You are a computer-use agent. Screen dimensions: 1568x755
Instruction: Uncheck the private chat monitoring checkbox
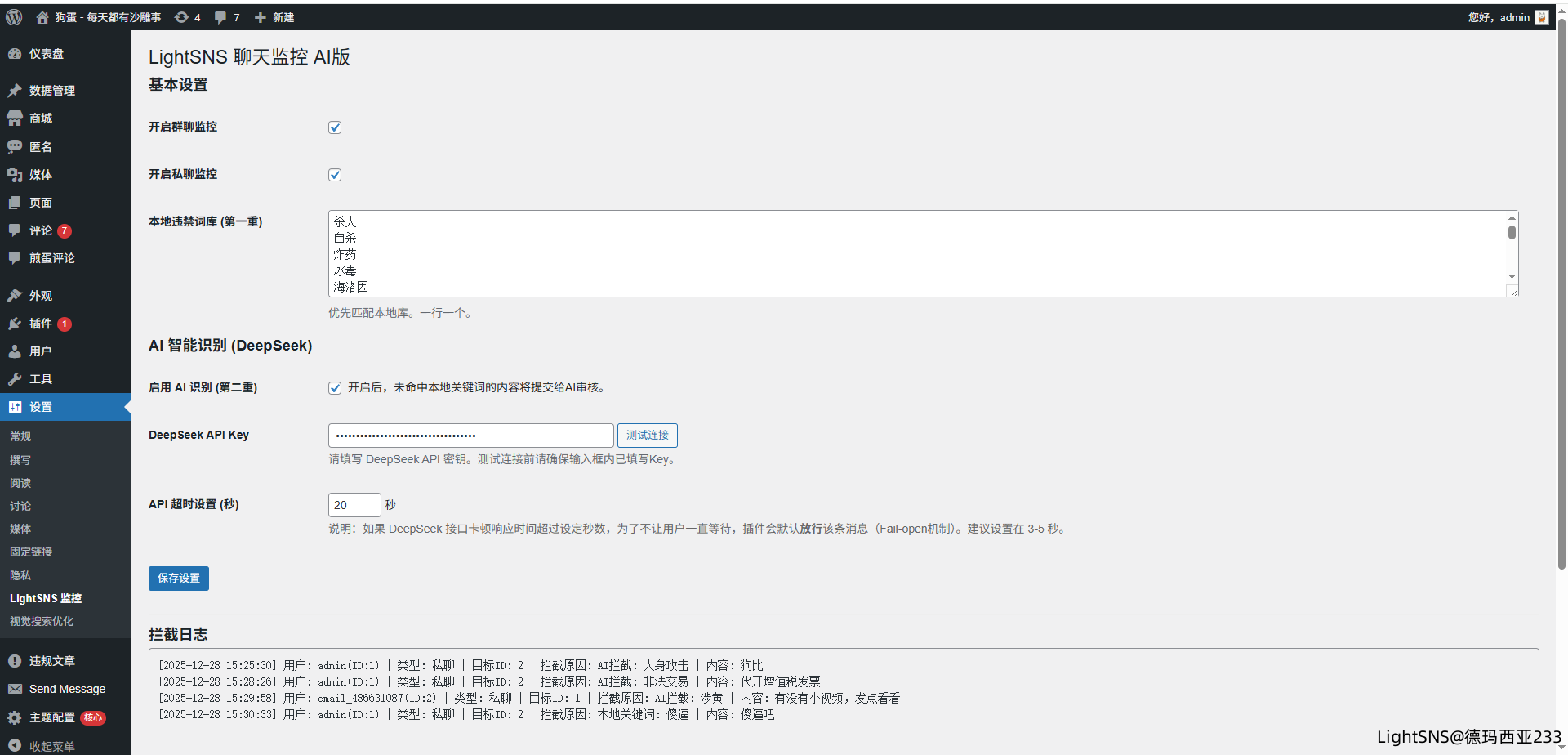tap(335, 175)
